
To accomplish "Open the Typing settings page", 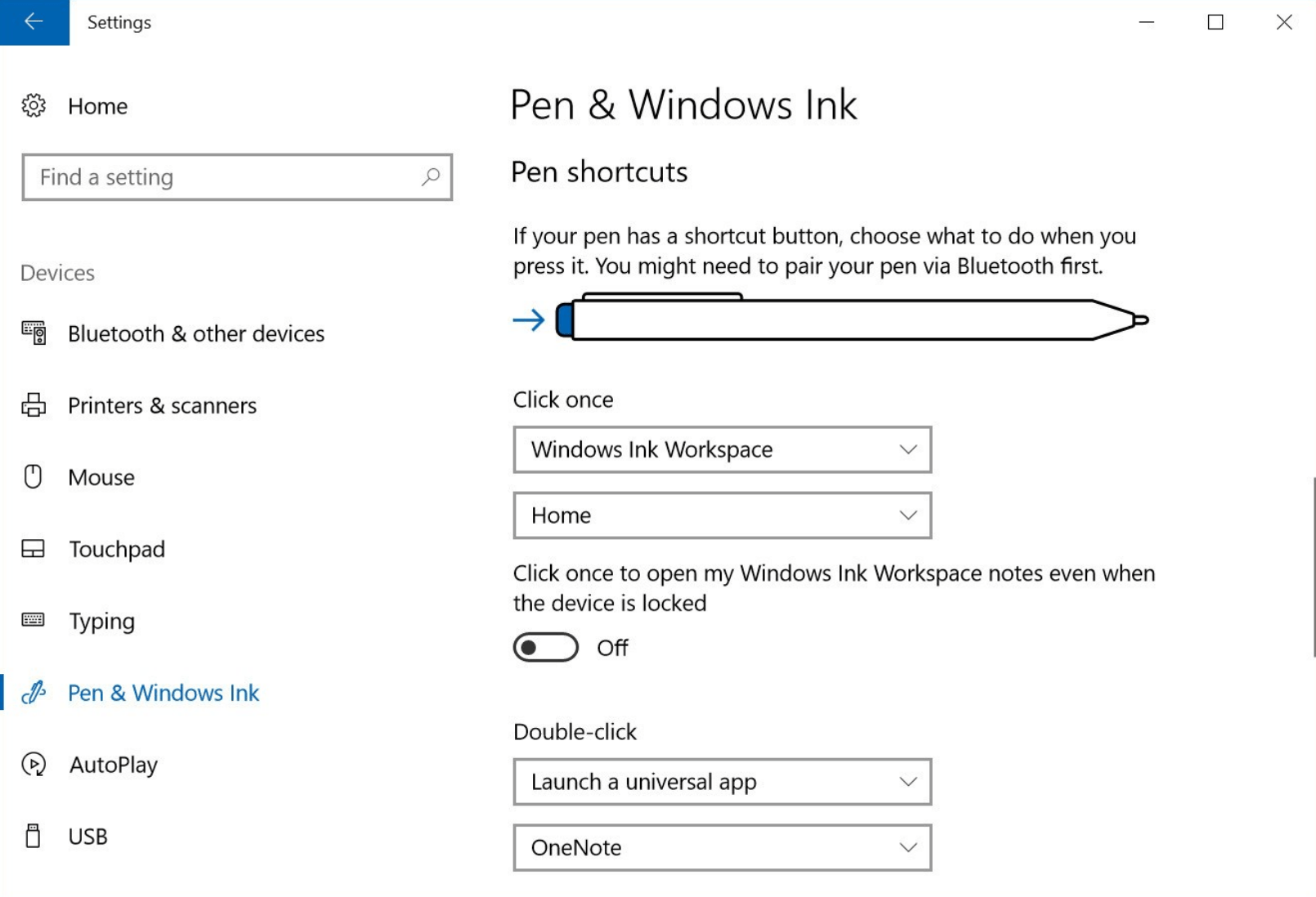I will pos(101,621).
